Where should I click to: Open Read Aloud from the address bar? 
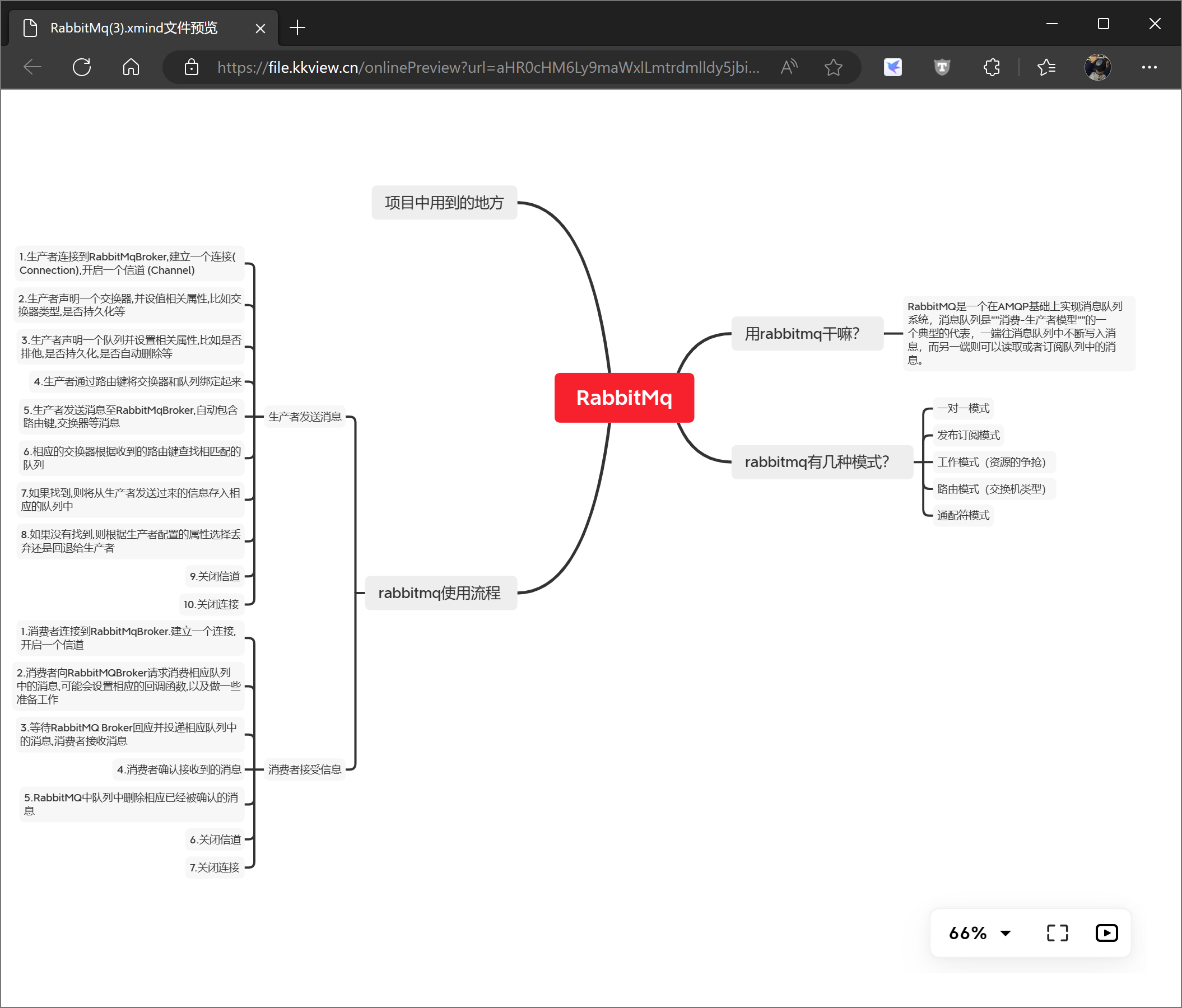(789, 67)
